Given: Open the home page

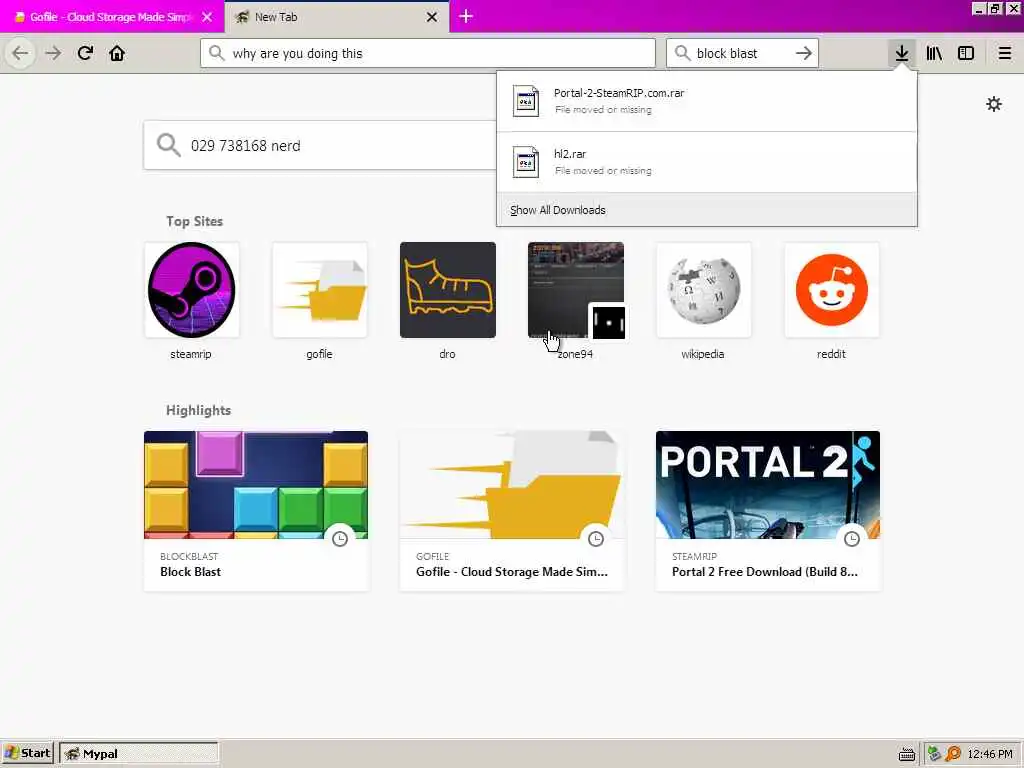Looking at the screenshot, I should [117, 53].
